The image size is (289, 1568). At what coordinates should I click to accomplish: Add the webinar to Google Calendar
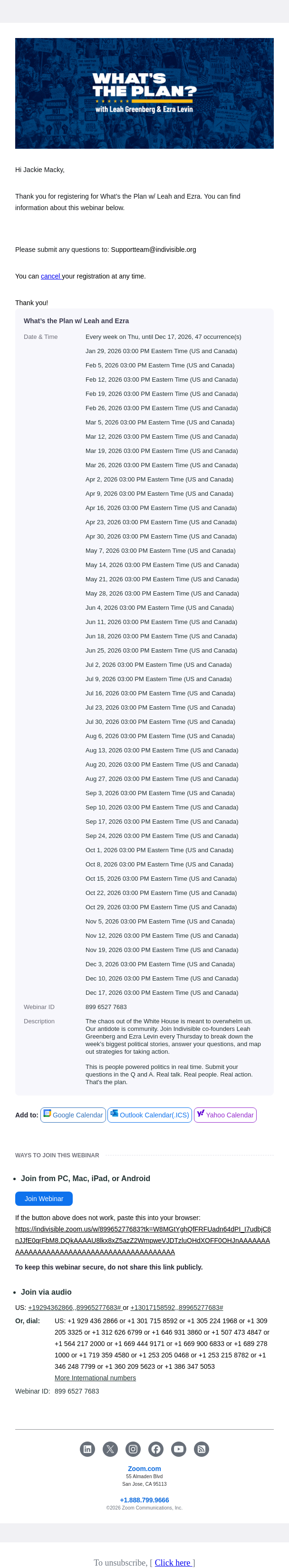tap(73, 1115)
